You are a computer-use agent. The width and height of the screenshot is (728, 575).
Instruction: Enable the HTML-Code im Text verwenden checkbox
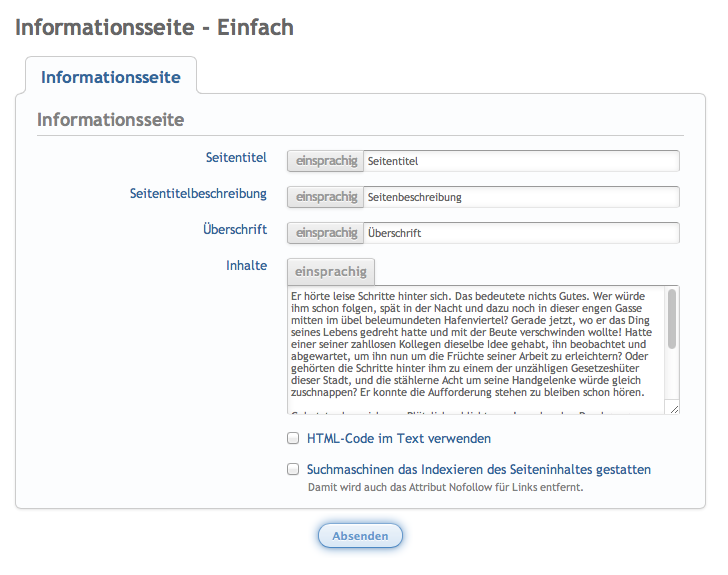click(293, 438)
